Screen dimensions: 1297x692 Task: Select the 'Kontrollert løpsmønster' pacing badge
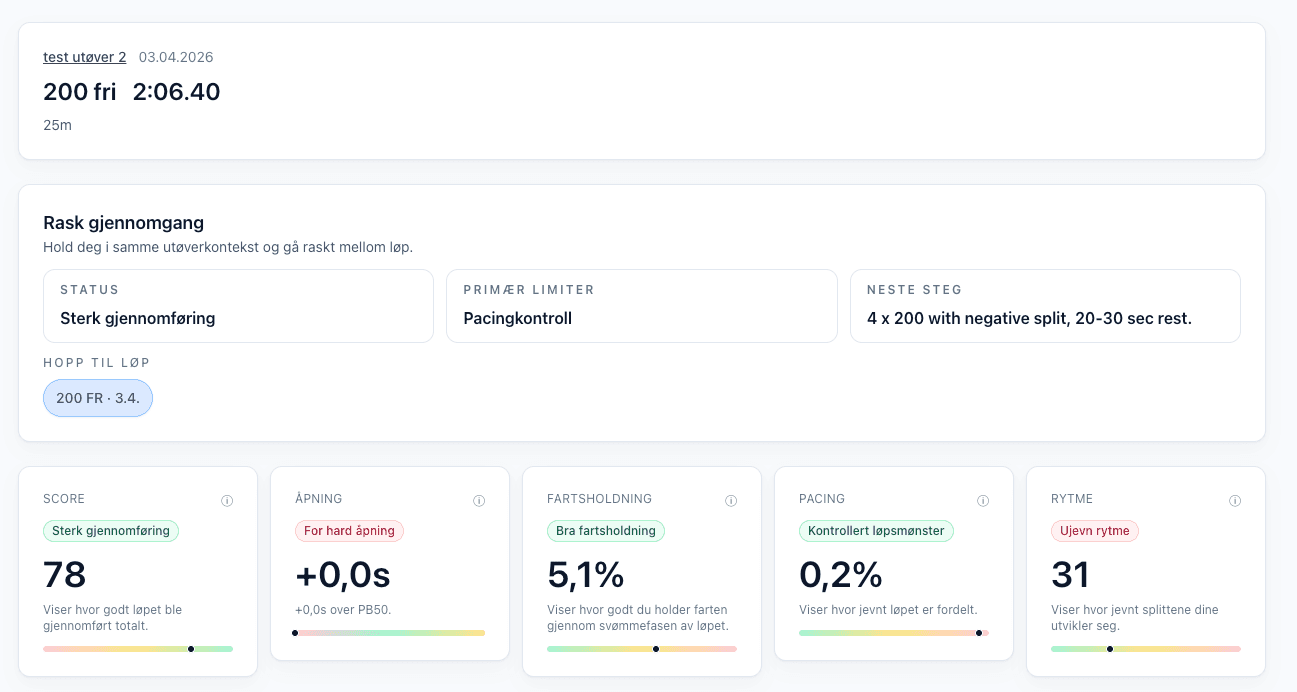(x=877, y=531)
